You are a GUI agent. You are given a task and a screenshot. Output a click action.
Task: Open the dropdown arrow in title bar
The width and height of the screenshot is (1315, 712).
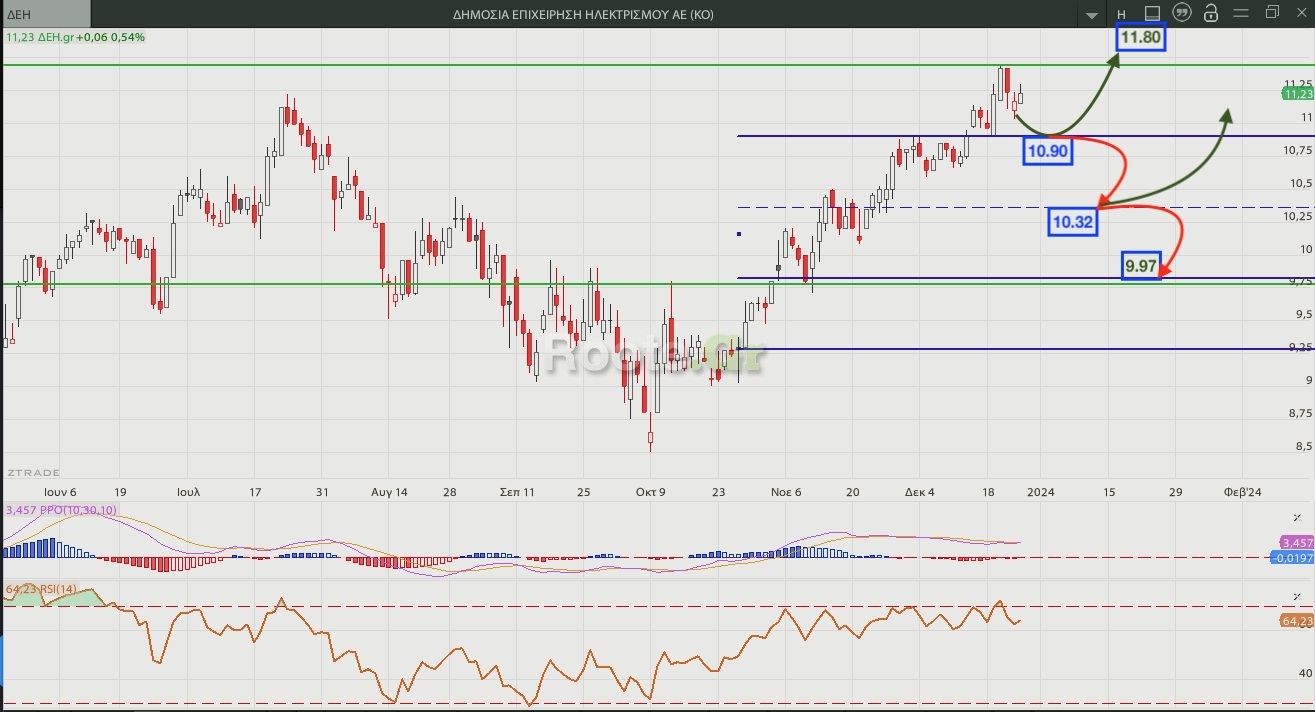(x=1092, y=15)
